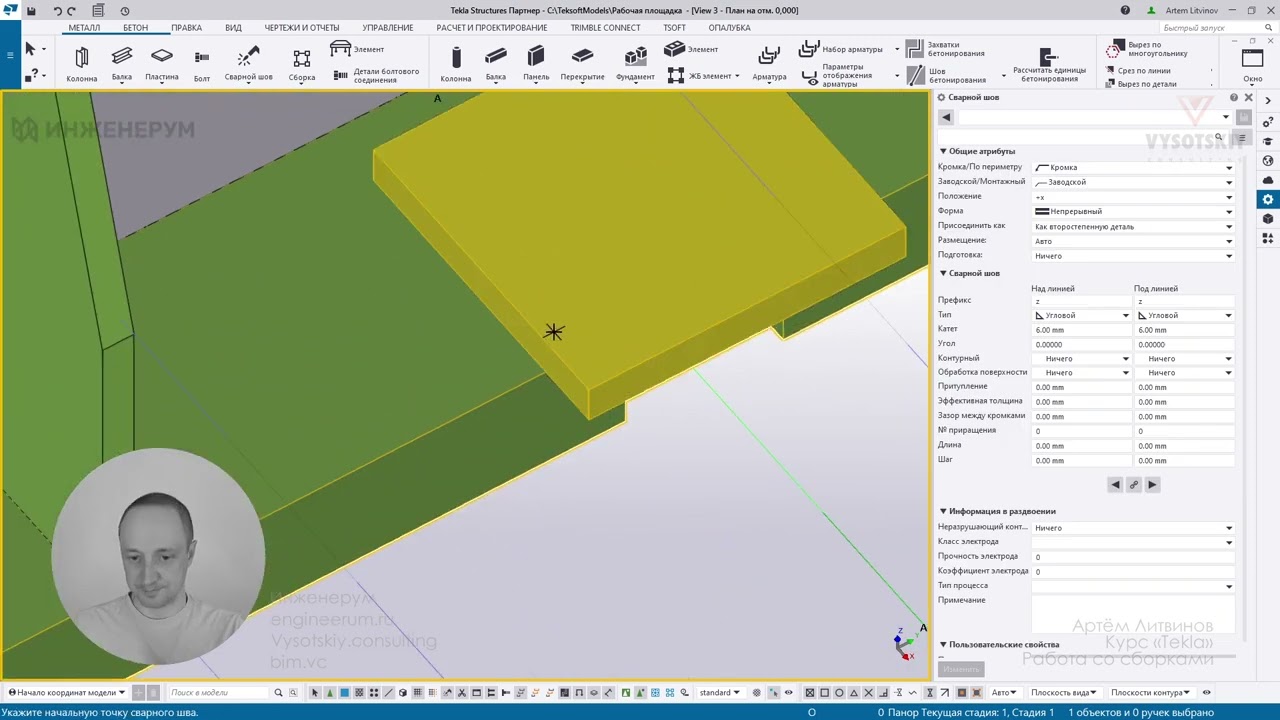Image resolution: width=1280 pixels, height=720 pixels.
Task: Open the hamburger File menu
Action: coord(10,53)
